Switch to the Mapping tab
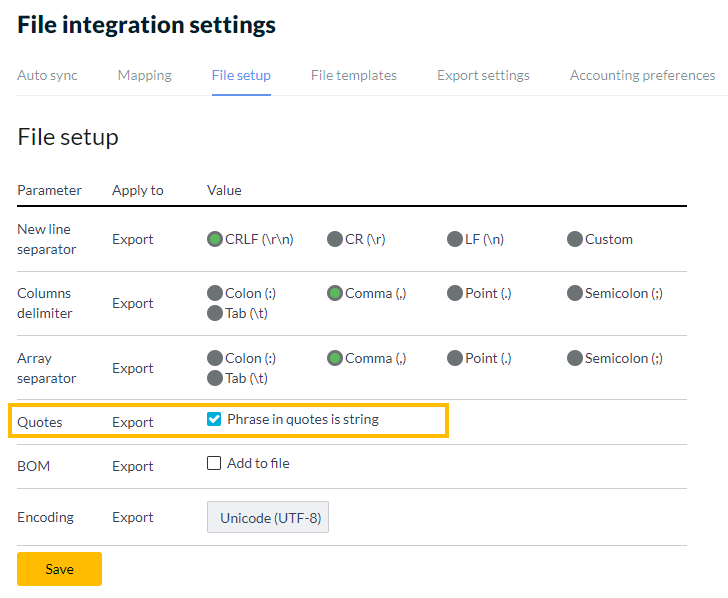The height and width of the screenshot is (598, 728). (144, 75)
